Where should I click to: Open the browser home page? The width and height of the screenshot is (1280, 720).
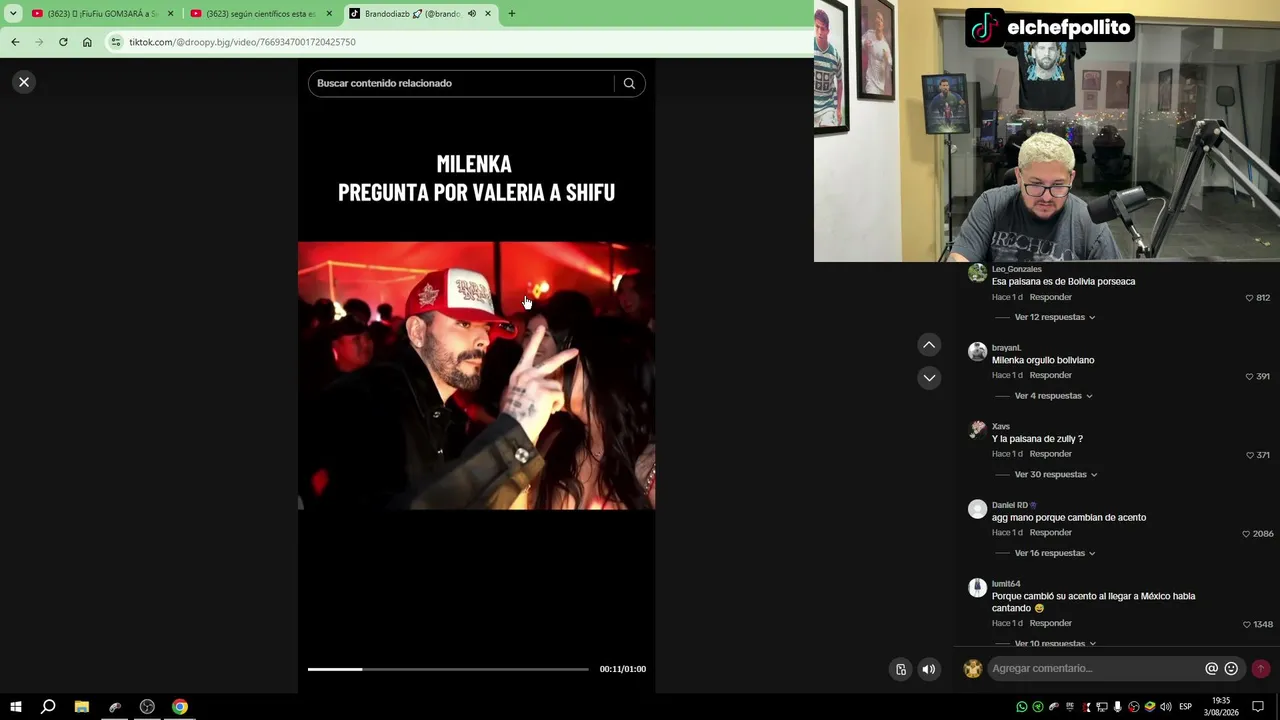[87, 42]
